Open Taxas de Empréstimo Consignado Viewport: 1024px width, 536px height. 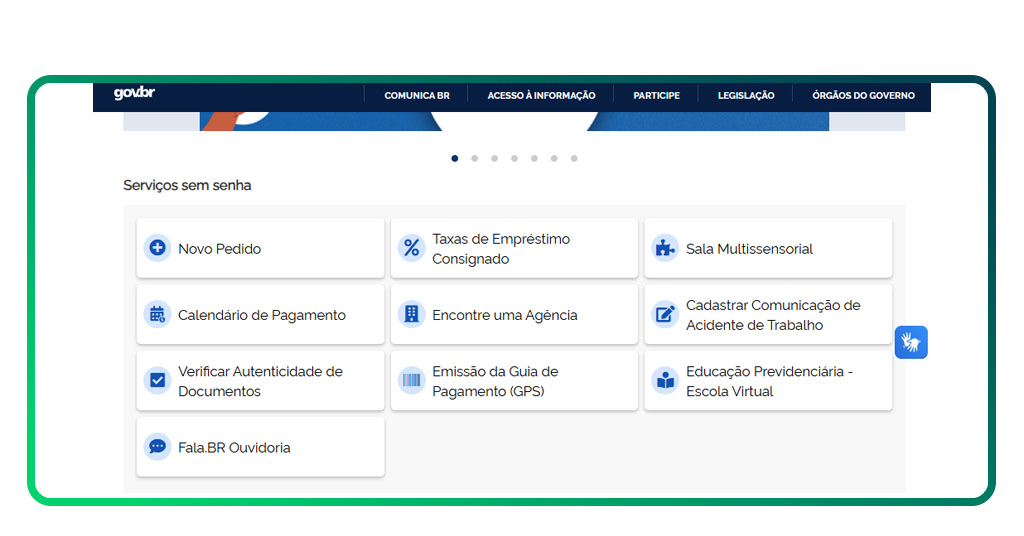pos(514,248)
